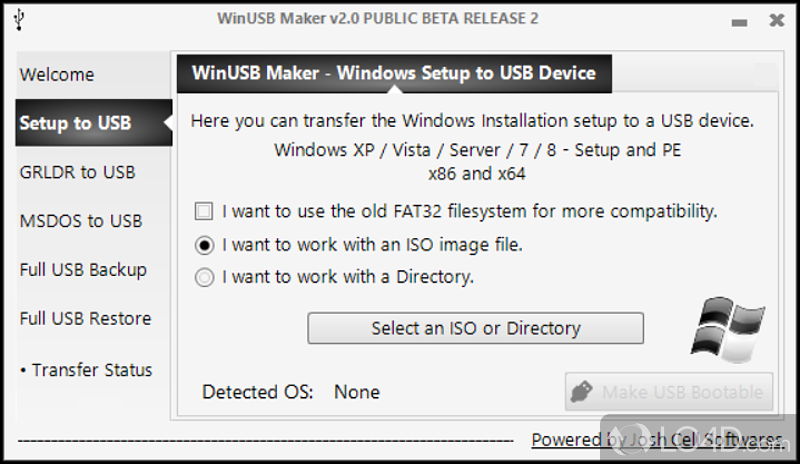Click the WinUSB Maker panel header

(x=394, y=73)
